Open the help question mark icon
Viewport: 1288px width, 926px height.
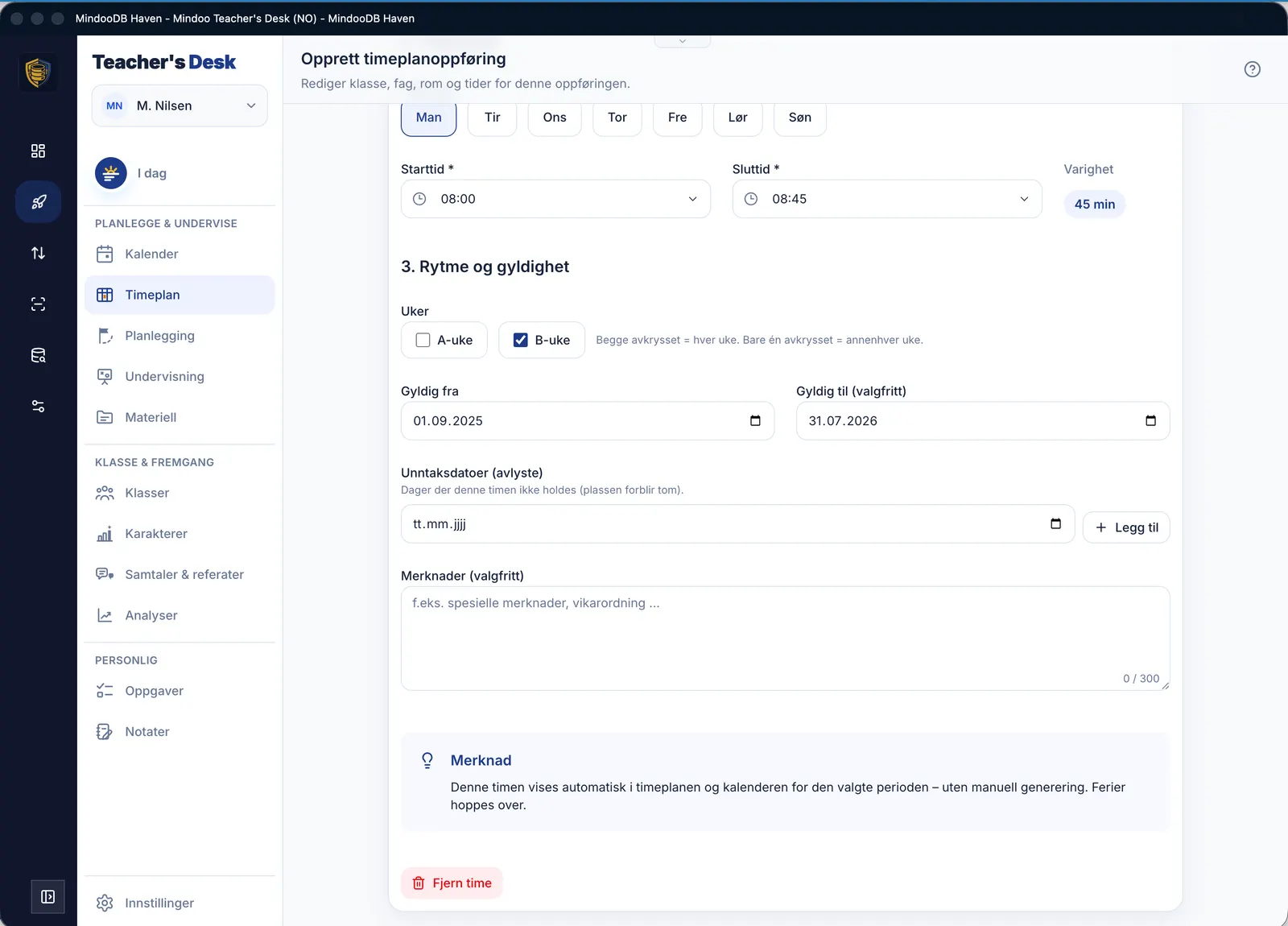[x=1252, y=69]
